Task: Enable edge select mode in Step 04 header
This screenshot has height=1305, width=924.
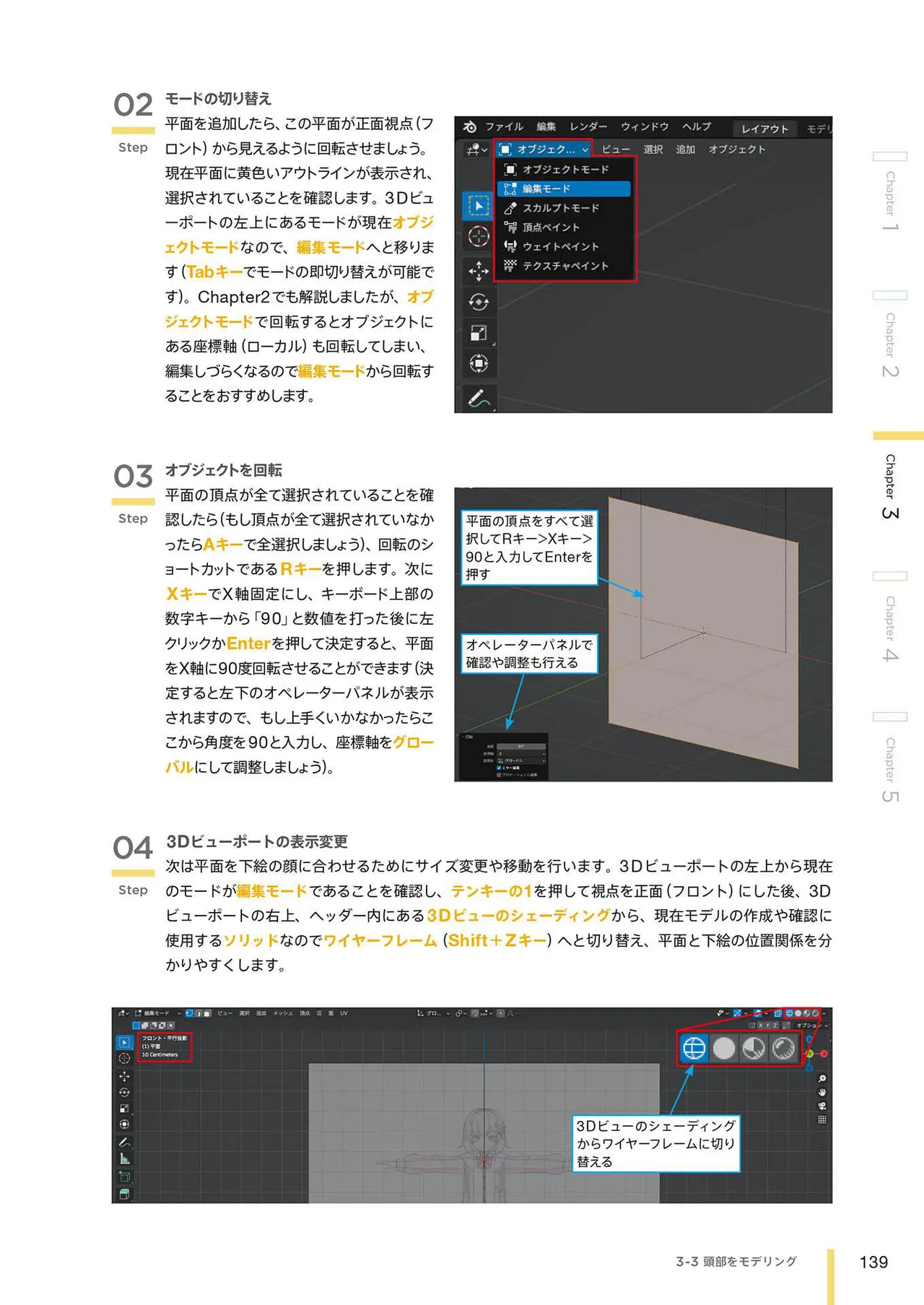Action: click(x=199, y=1013)
